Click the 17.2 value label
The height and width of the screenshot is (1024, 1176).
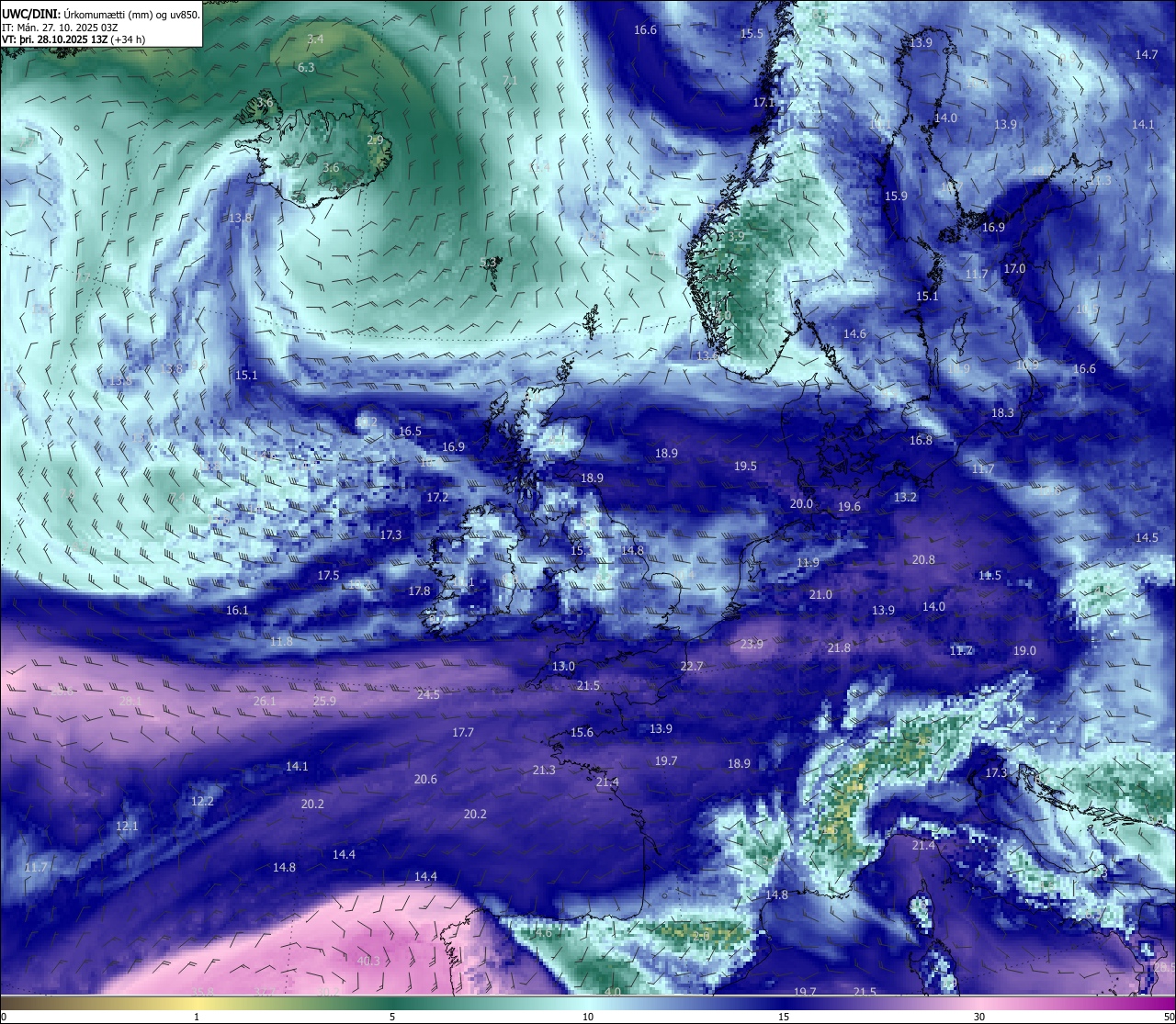437,497
